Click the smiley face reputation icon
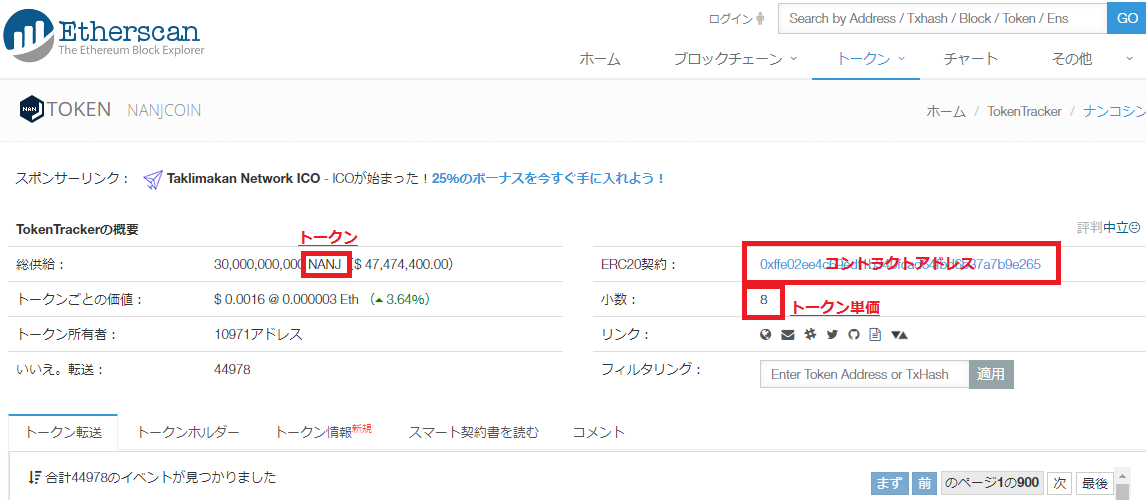 (x=1134, y=228)
